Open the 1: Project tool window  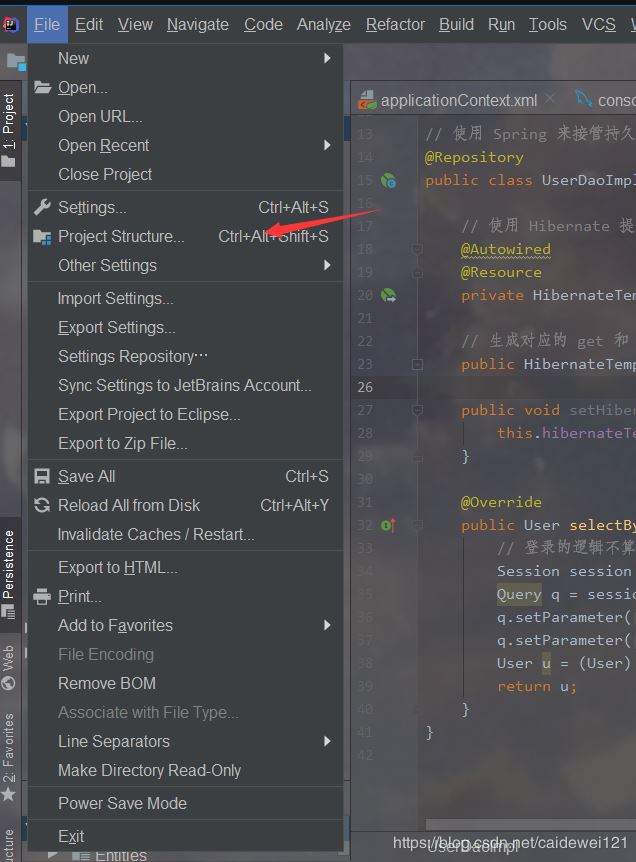[x=9, y=130]
